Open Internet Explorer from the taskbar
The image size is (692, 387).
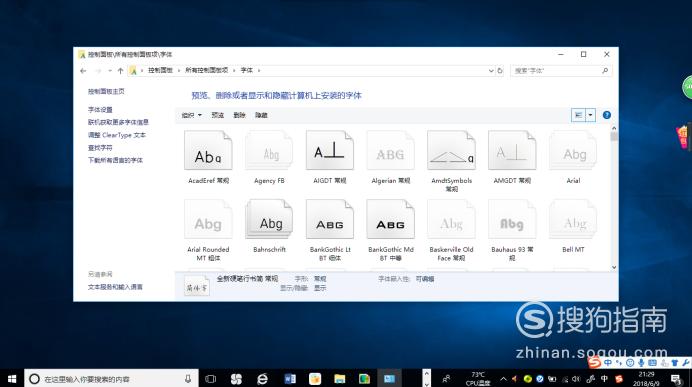coord(262,379)
